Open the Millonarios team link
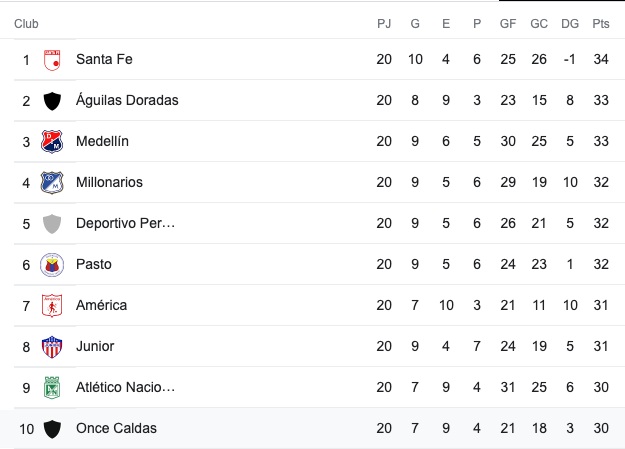This screenshot has height=449, width=625. (x=109, y=183)
